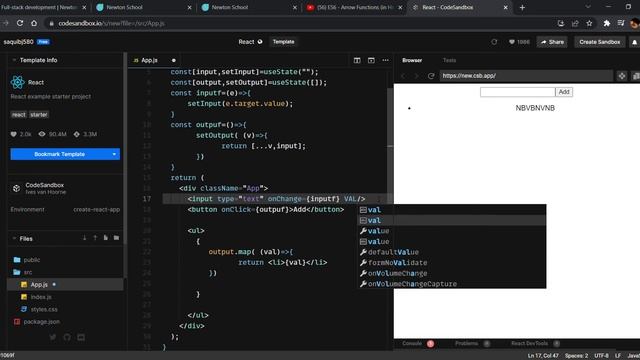Click the Bookmark Template button
The image size is (640, 360).
(x=60, y=154)
